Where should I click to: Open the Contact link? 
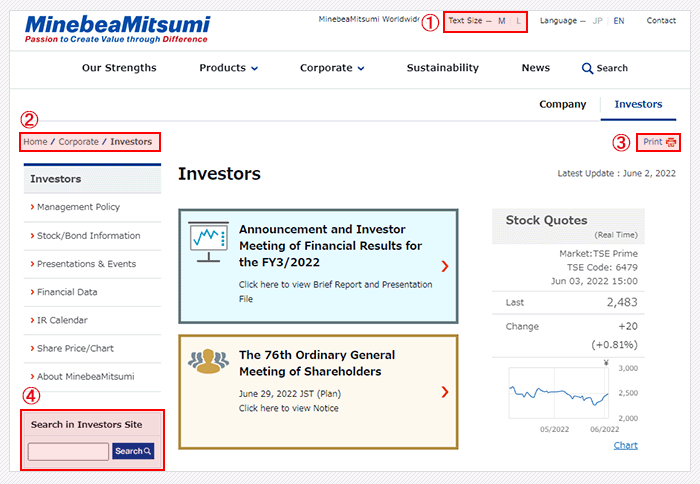pyautogui.click(x=661, y=21)
